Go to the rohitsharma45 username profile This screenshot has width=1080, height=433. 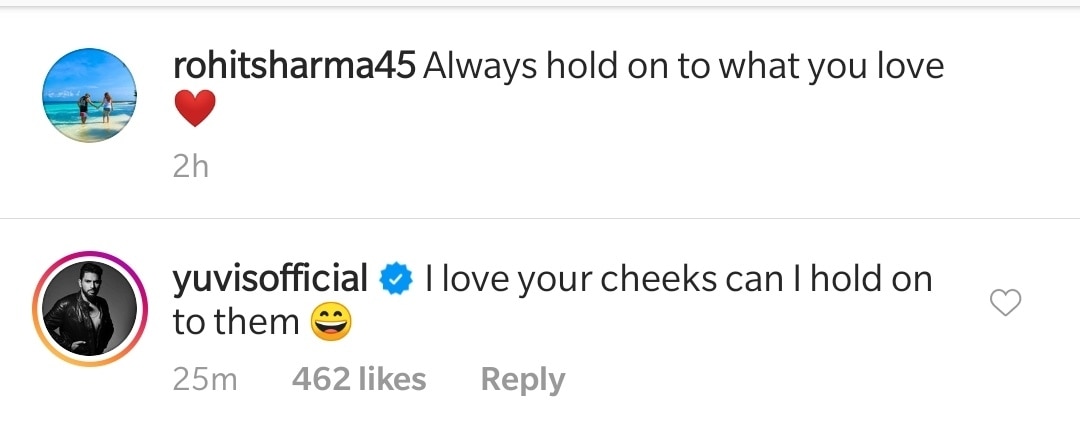tap(294, 66)
